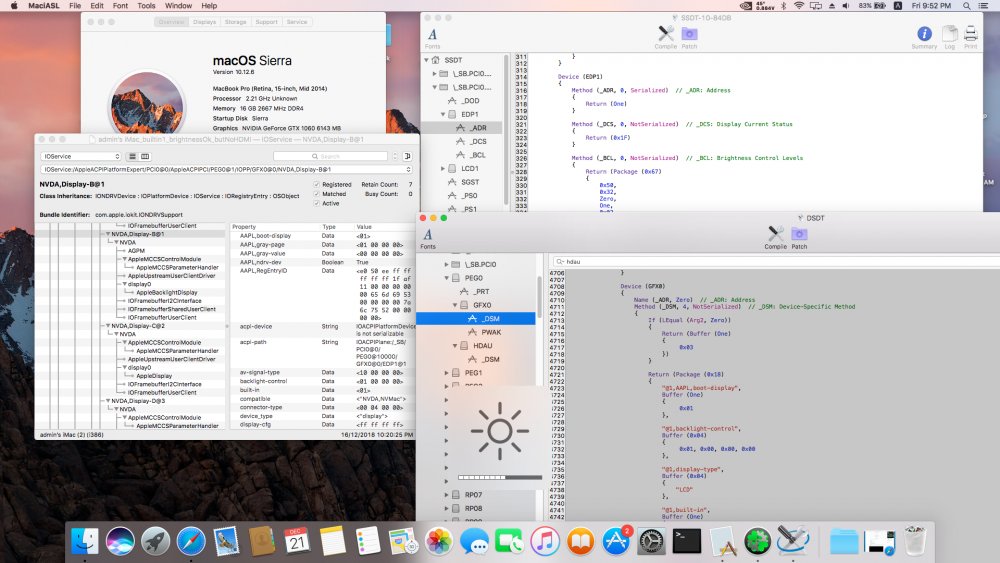Click the IORegistryExplorer Search field
Screen dimensions: 1000x563
pyautogui.click(x=330, y=156)
